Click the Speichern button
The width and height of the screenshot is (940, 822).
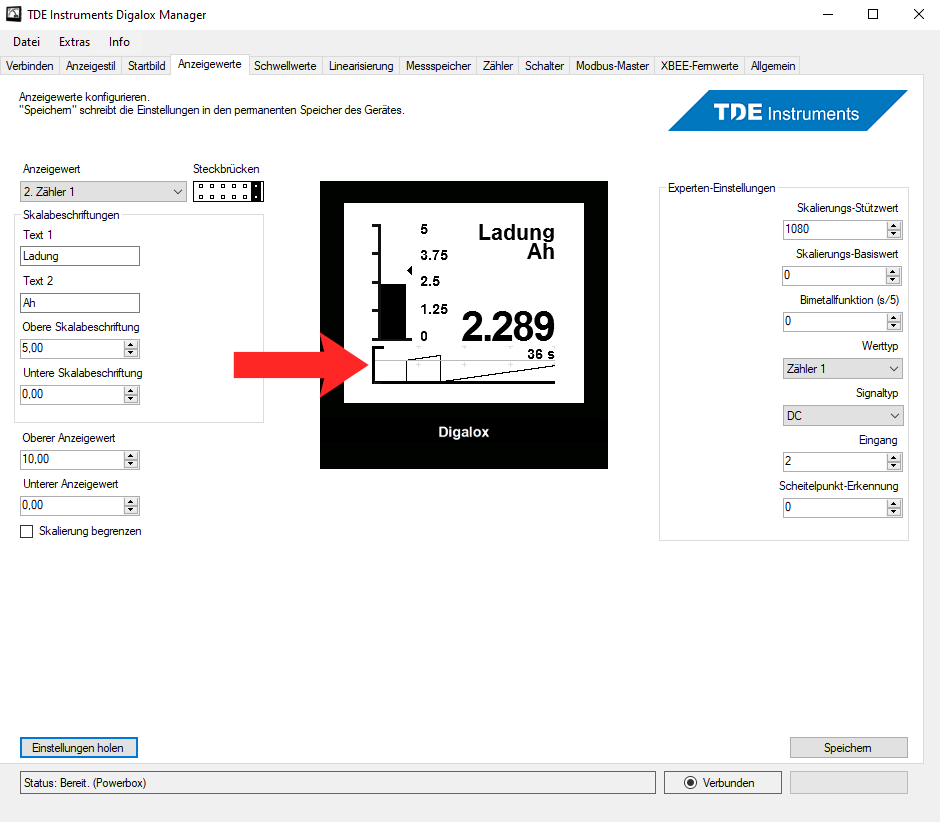pos(848,748)
